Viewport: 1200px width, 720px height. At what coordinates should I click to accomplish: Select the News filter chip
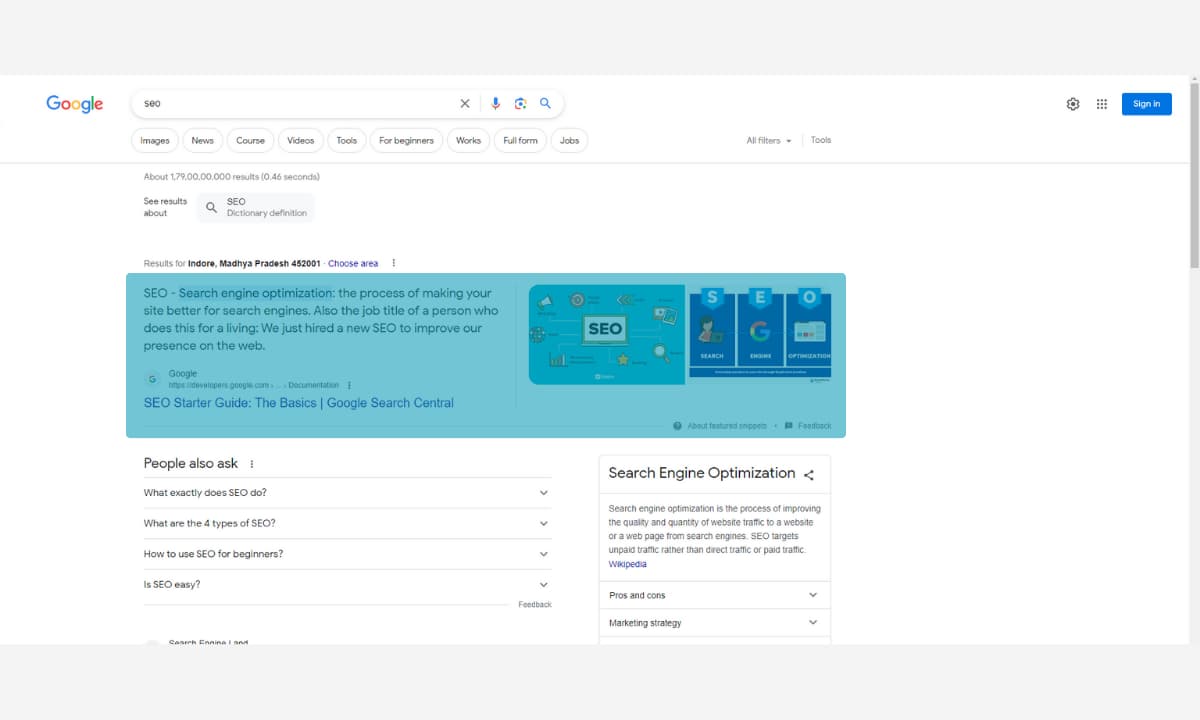pyautogui.click(x=203, y=141)
